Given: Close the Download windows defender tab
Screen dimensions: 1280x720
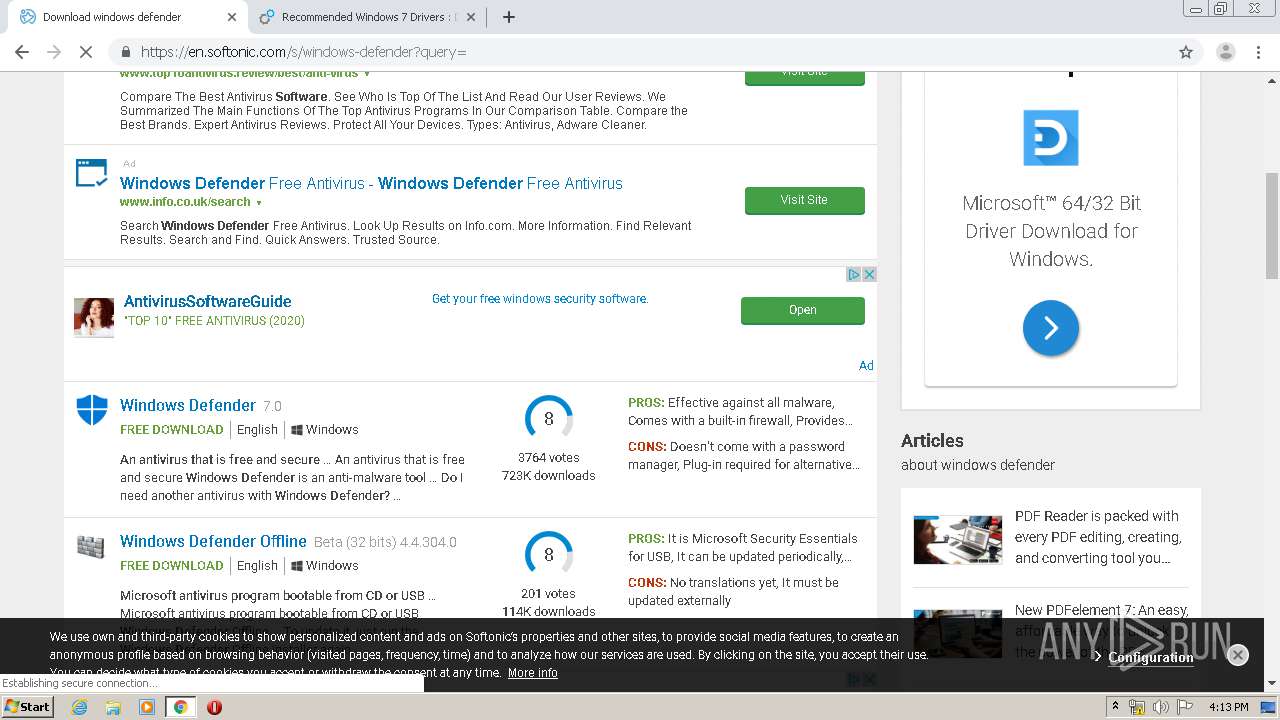Looking at the screenshot, I should pos(232,17).
